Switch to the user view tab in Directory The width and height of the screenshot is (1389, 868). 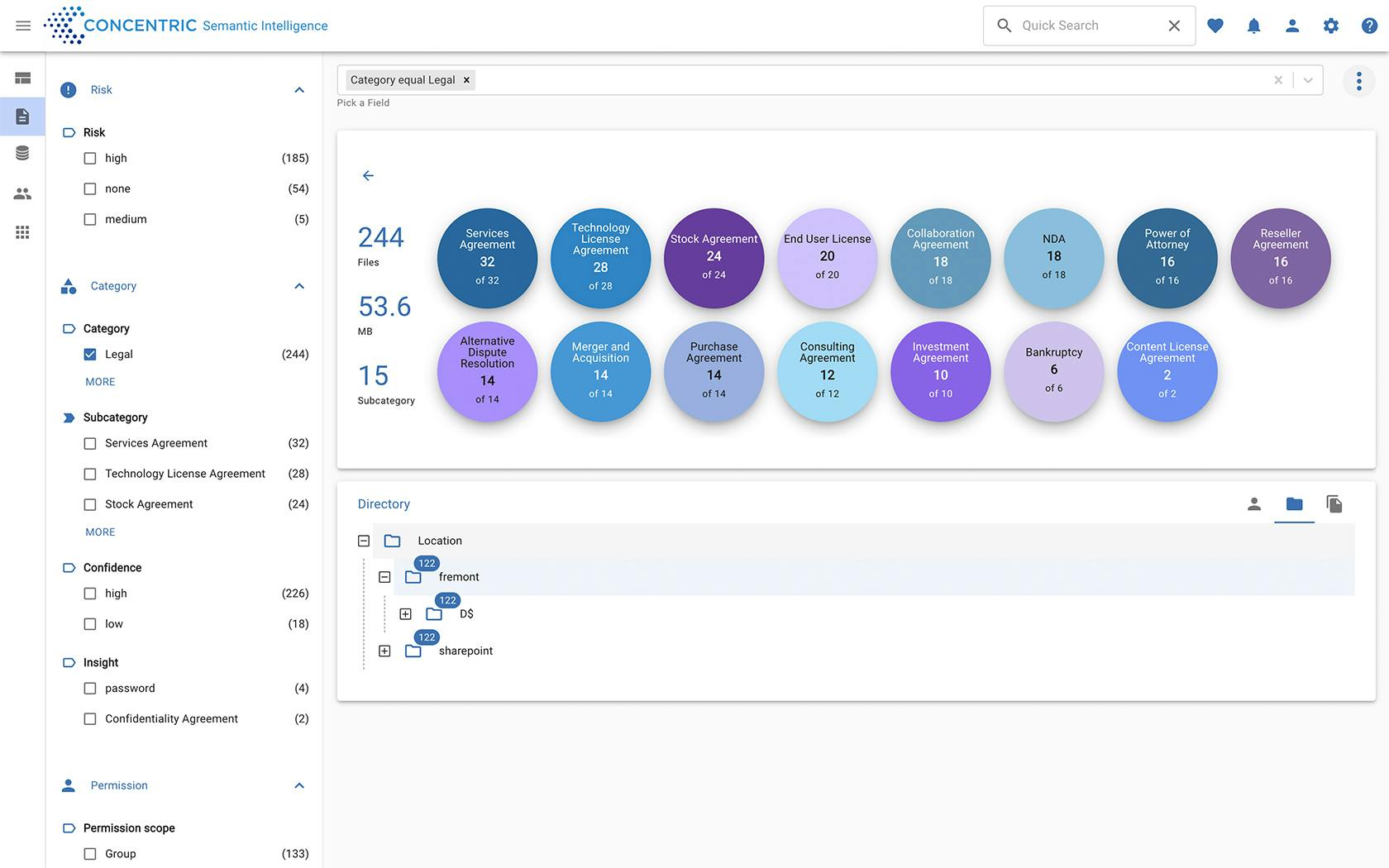(1254, 504)
